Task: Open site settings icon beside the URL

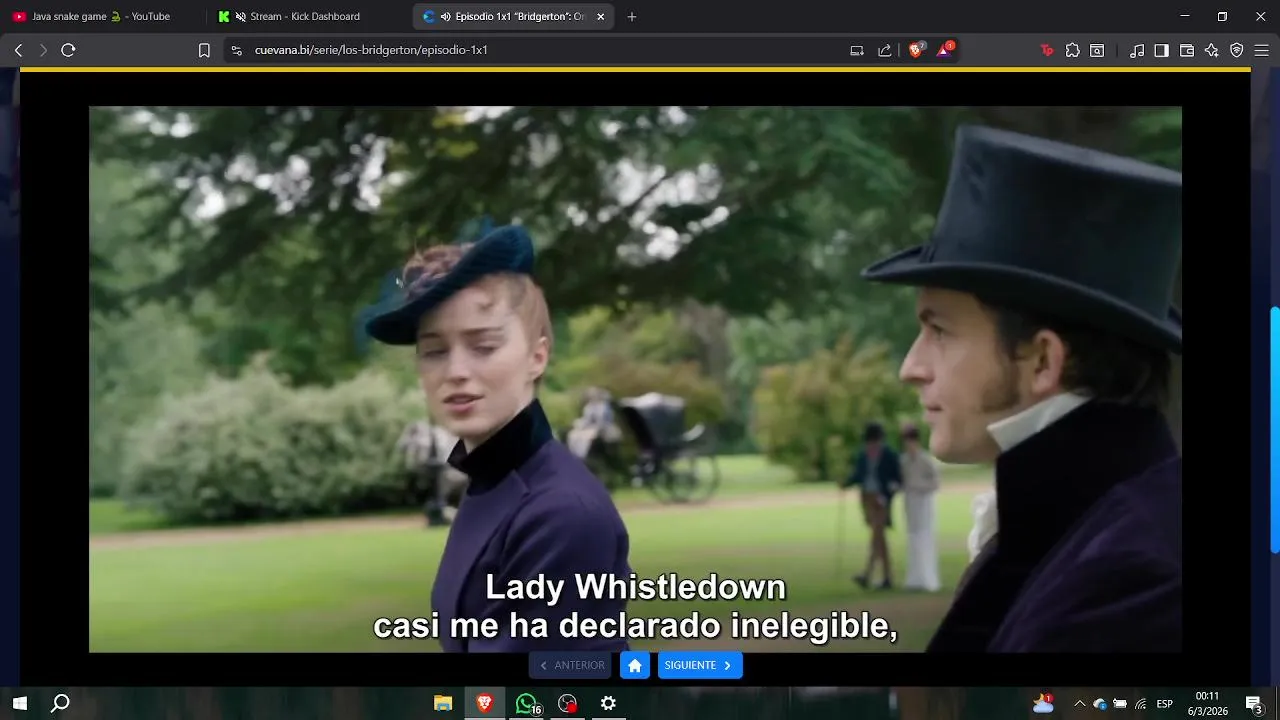Action: (236, 50)
